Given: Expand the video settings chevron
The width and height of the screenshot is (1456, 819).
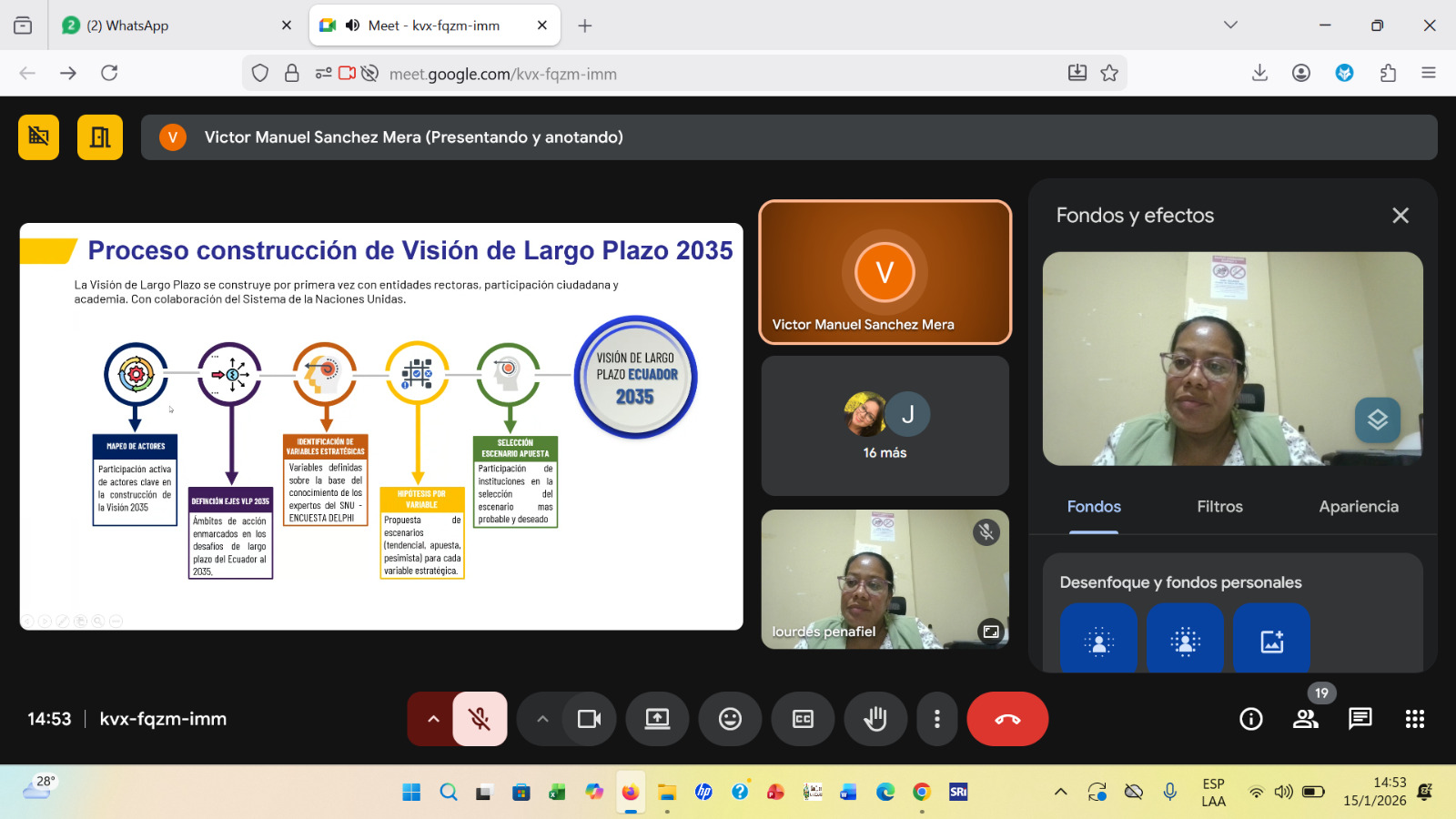Looking at the screenshot, I should (x=542, y=719).
